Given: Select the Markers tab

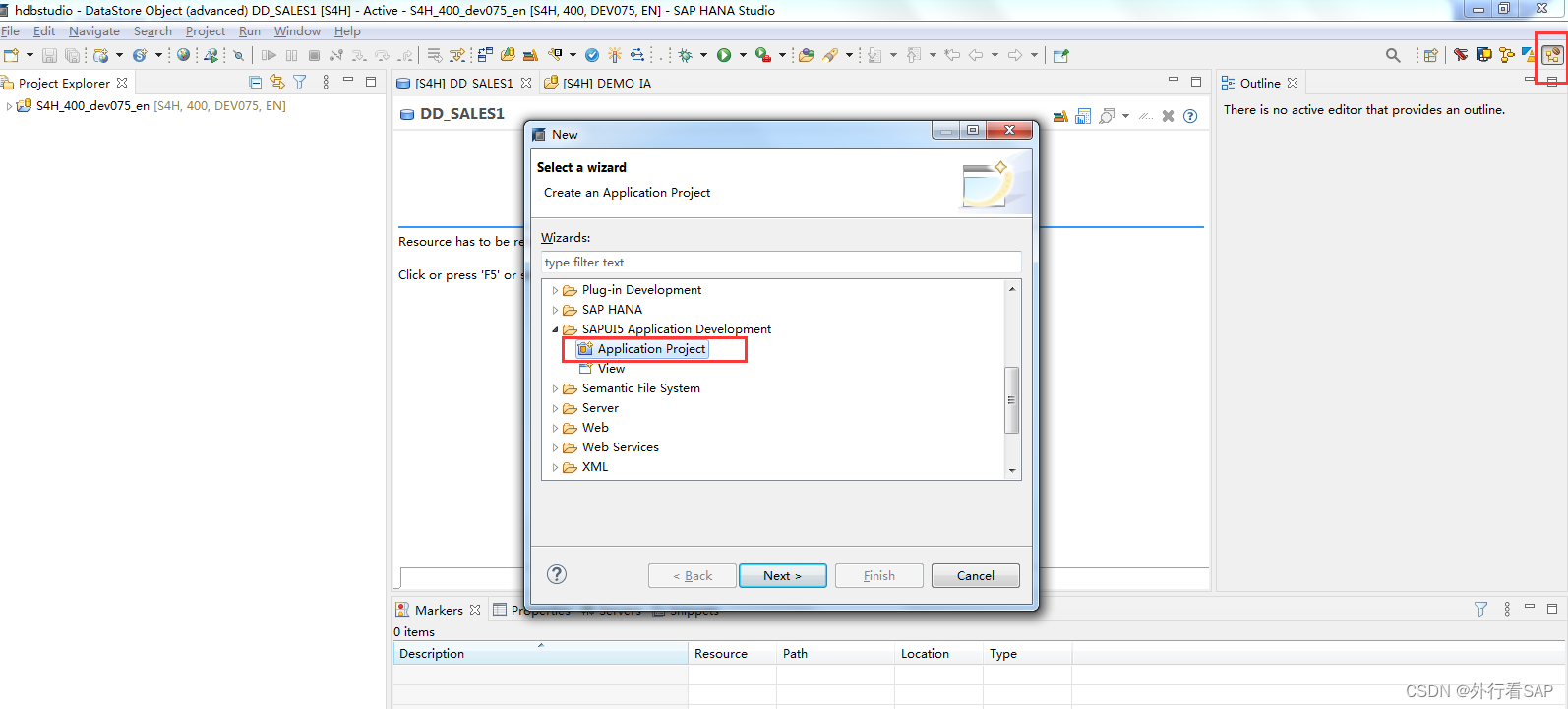Looking at the screenshot, I should [439, 610].
